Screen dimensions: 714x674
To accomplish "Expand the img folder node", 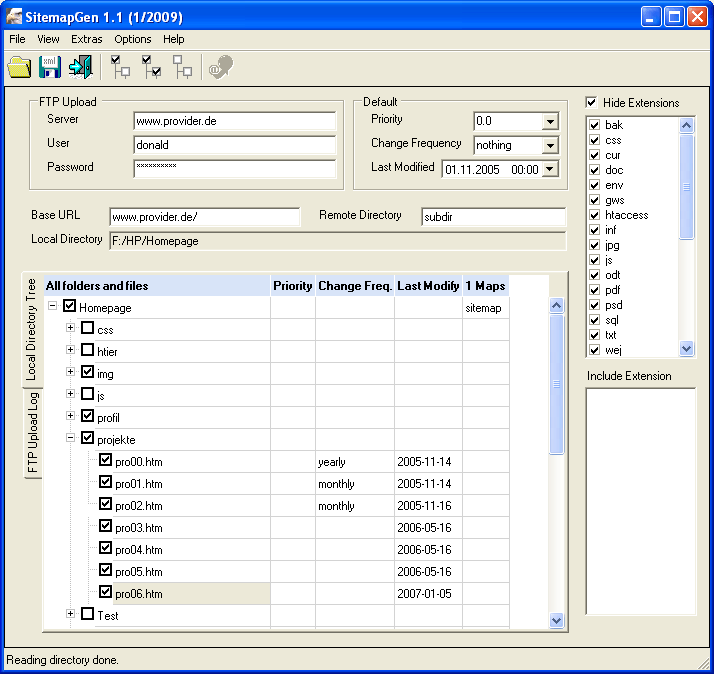I will (70, 372).
